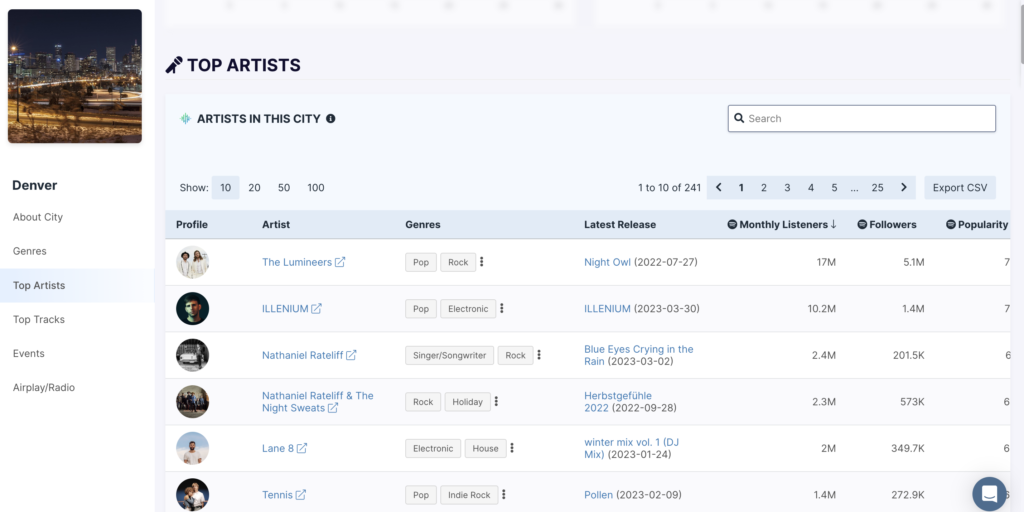Click info icon beside Artists In This City
Screen dimensions: 1024x512
coord(330,118)
